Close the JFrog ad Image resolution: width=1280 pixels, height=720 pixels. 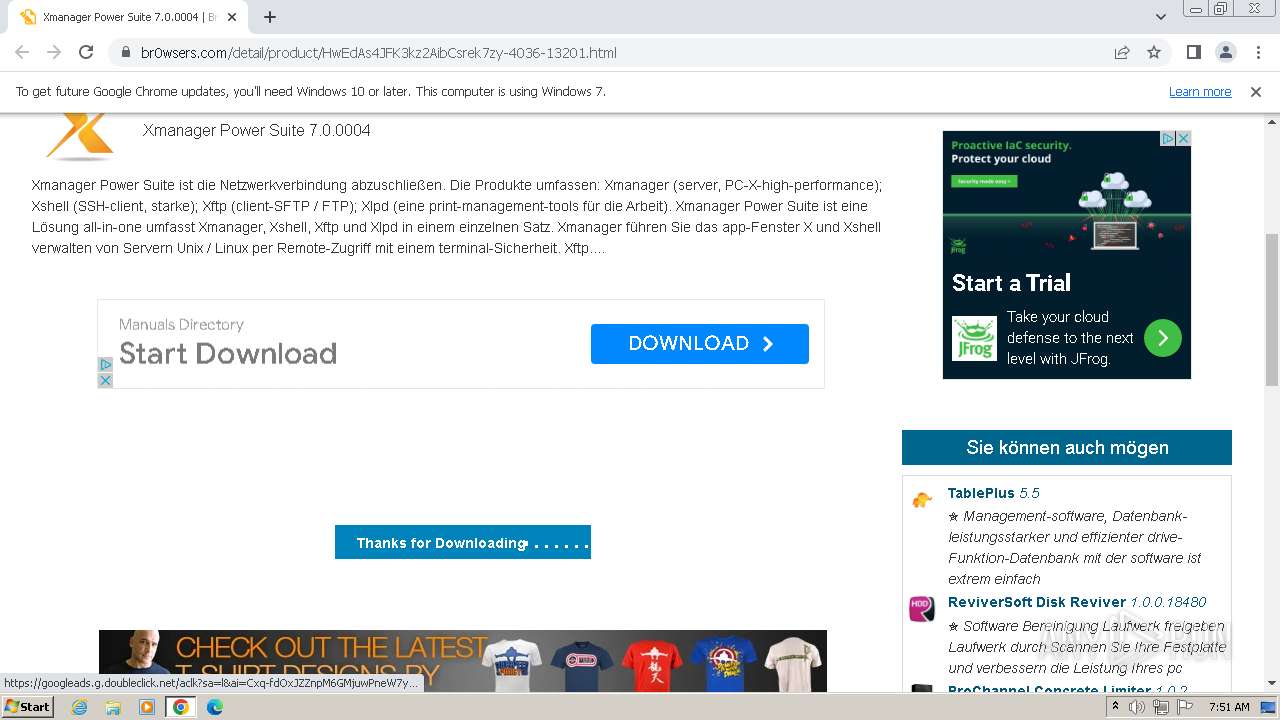[x=1183, y=138]
